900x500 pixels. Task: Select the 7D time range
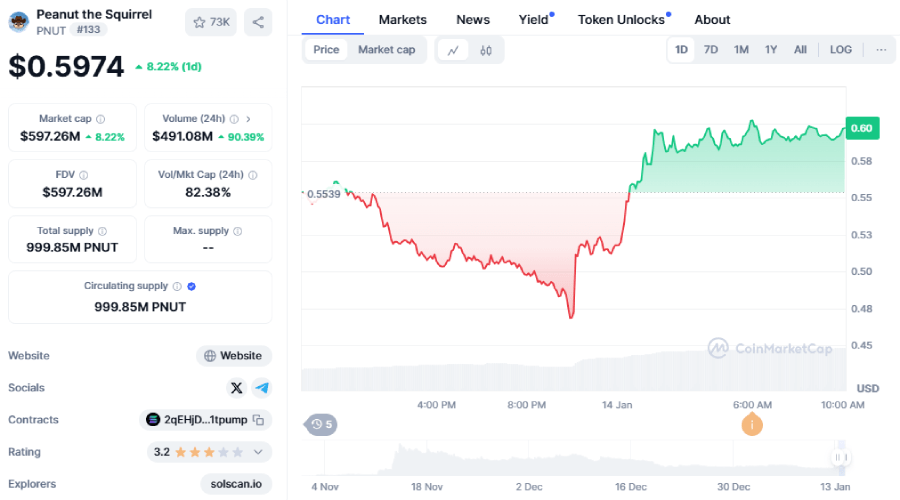tap(711, 50)
